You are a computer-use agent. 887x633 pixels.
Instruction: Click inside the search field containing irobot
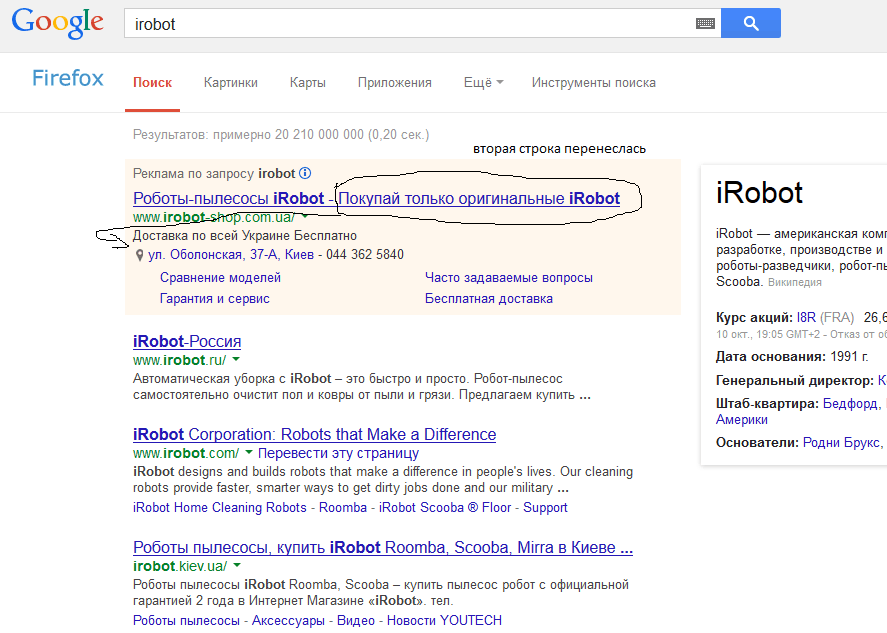400,24
